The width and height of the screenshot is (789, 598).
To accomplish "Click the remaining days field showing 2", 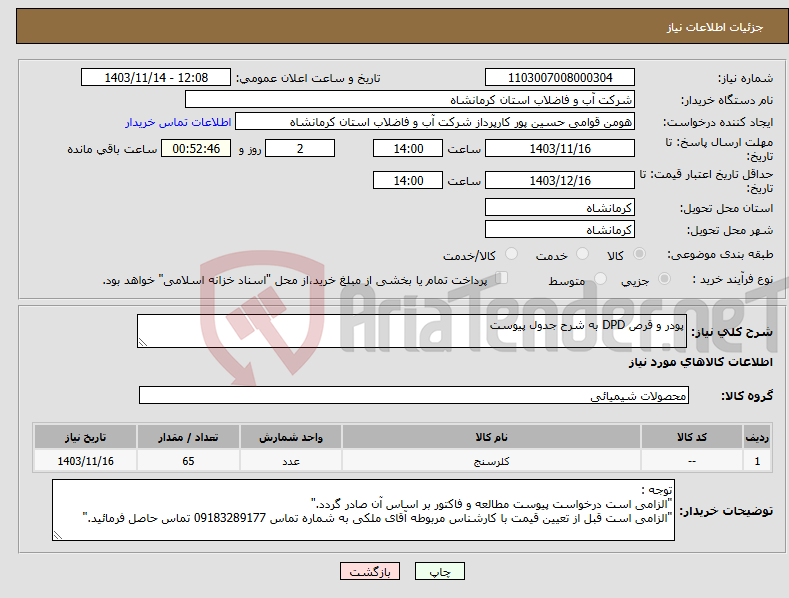I will [300, 148].
